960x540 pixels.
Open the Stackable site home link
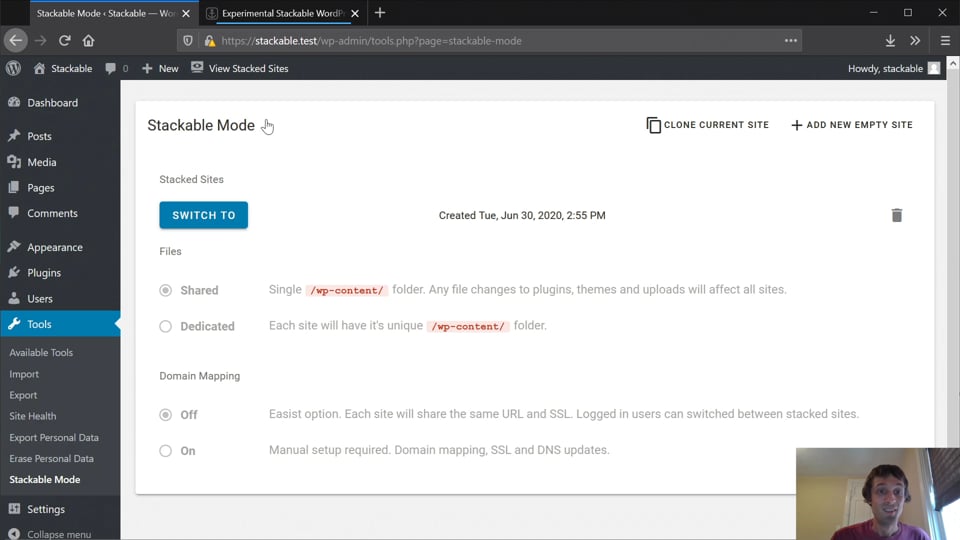click(x=62, y=69)
